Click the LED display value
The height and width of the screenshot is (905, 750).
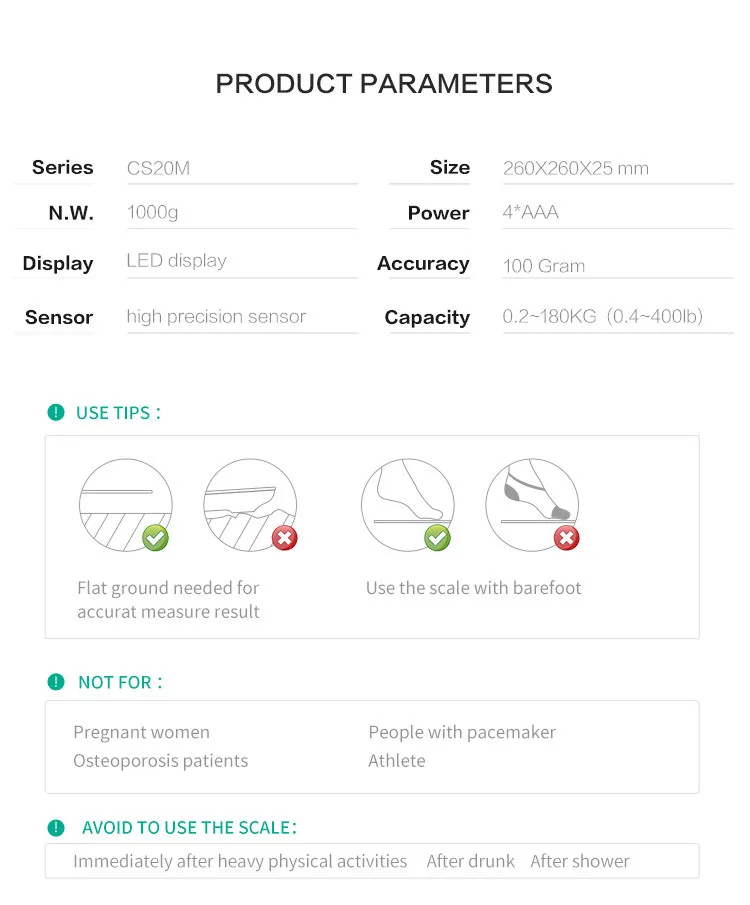[x=176, y=261]
